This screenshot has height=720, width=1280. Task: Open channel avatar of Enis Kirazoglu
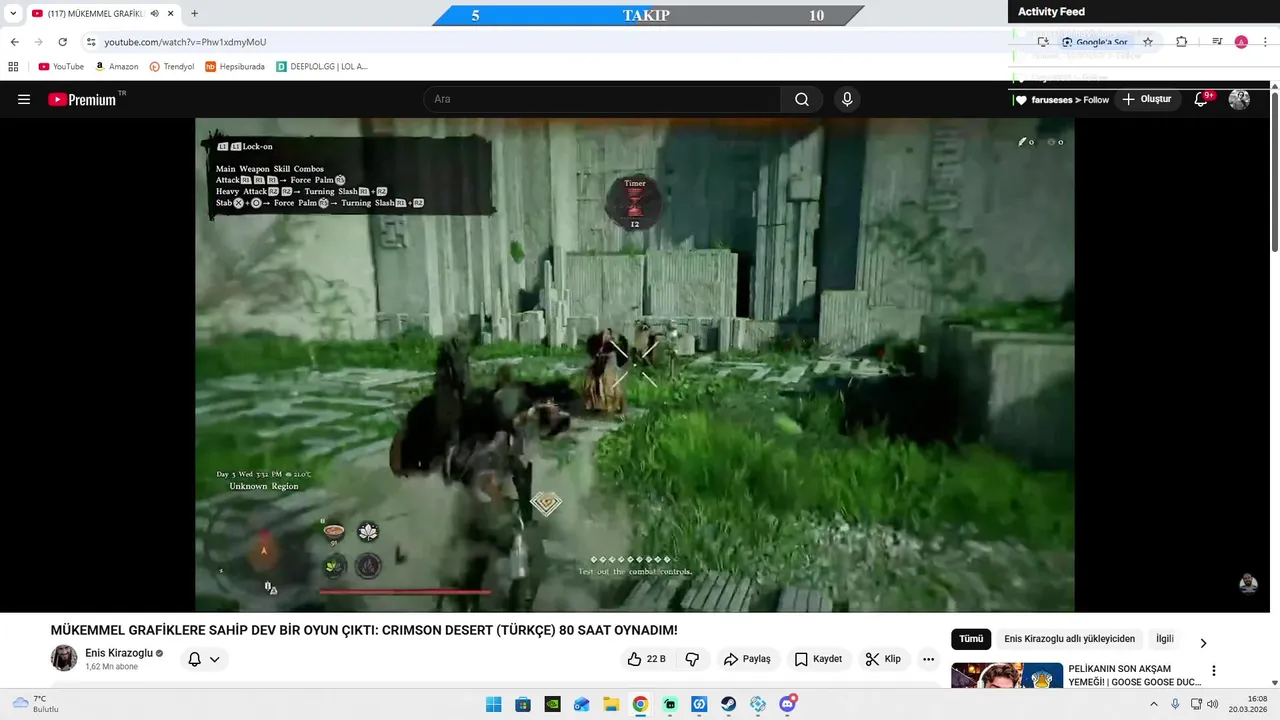coord(64,658)
